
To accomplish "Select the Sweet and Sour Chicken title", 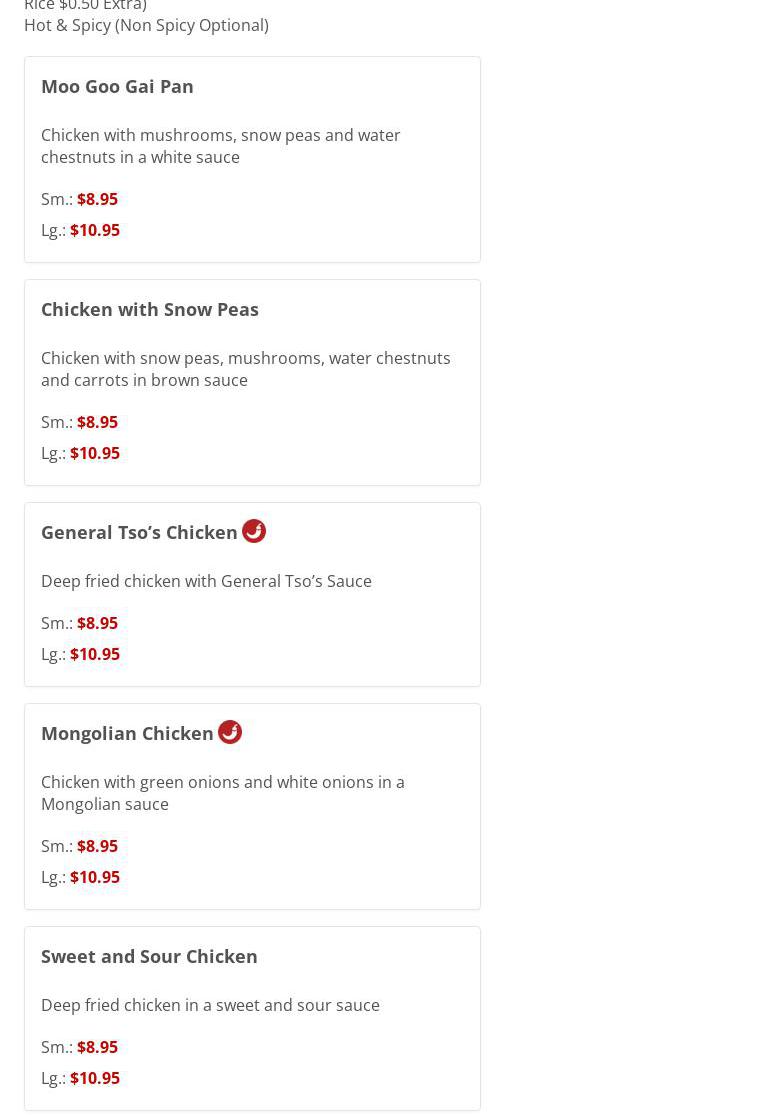I will [149, 956].
